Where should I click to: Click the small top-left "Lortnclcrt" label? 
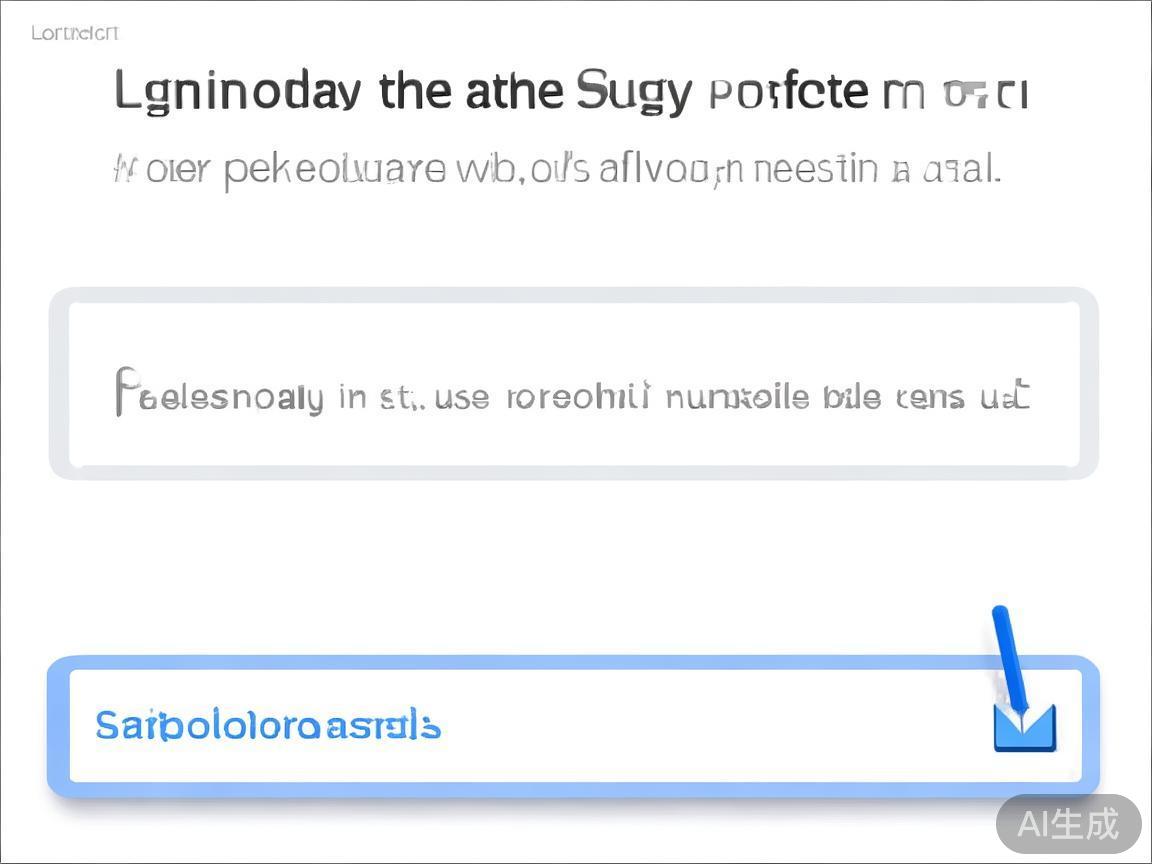pos(75,33)
